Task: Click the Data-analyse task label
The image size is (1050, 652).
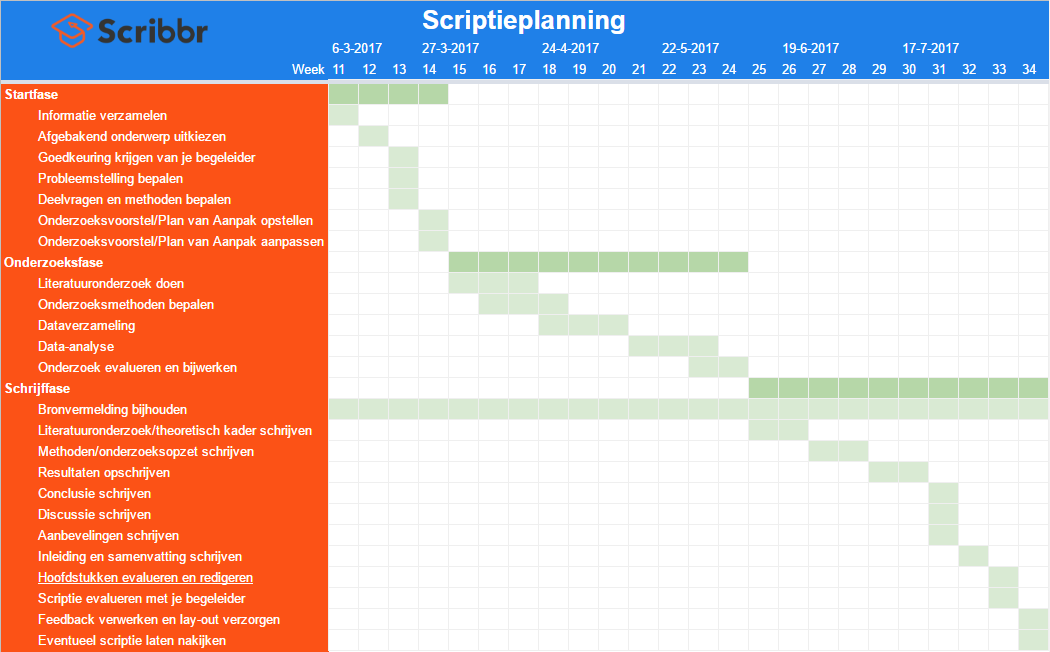Action: click(76, 347)
